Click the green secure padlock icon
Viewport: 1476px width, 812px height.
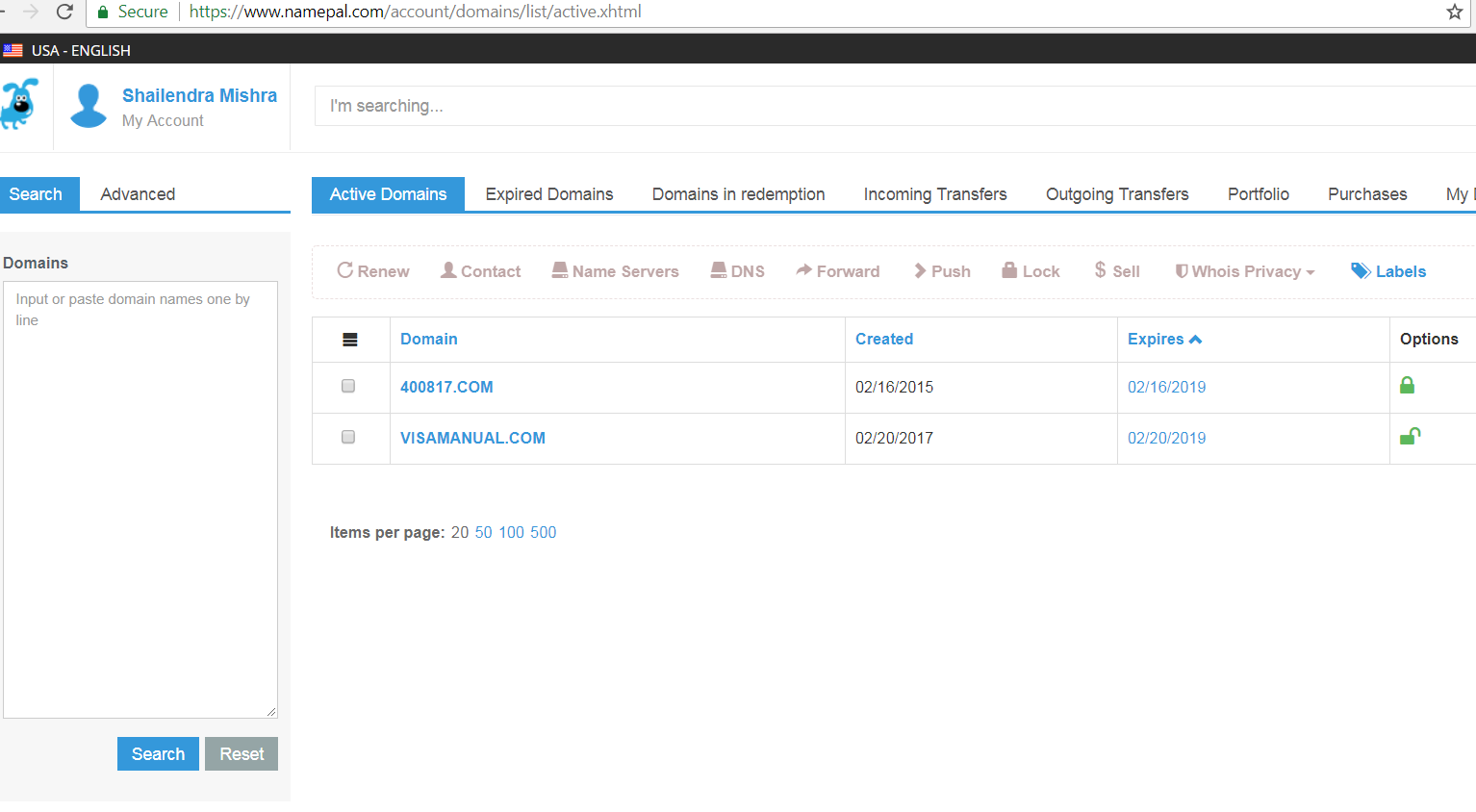pyautogui.click(x=103, y=12)
